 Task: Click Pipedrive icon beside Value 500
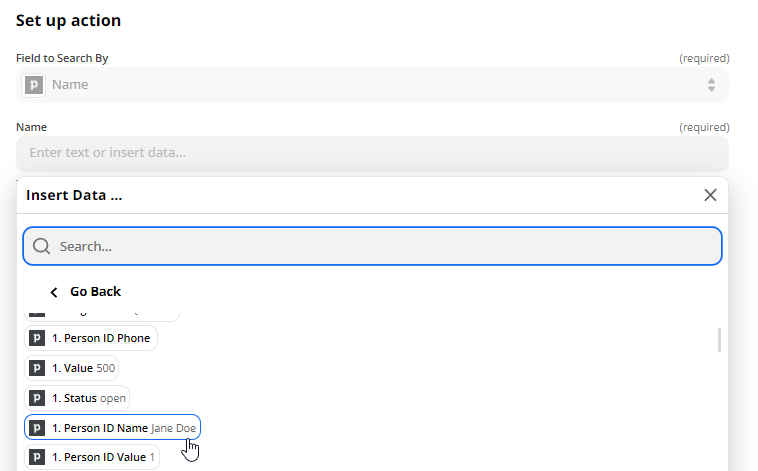pos(37,368)
